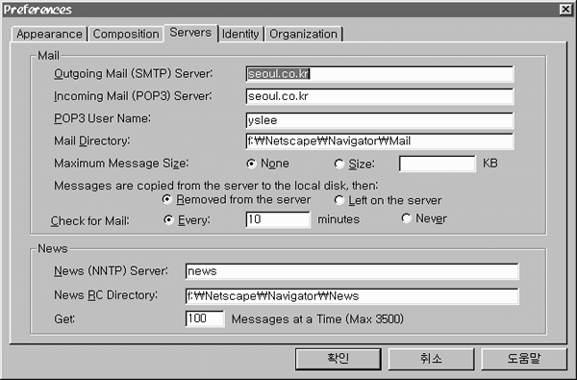Viewport: 577px width, 380px height.
Task: Set Check for Mail to Never
Action: pyautogui.click(x=406, y=219)
